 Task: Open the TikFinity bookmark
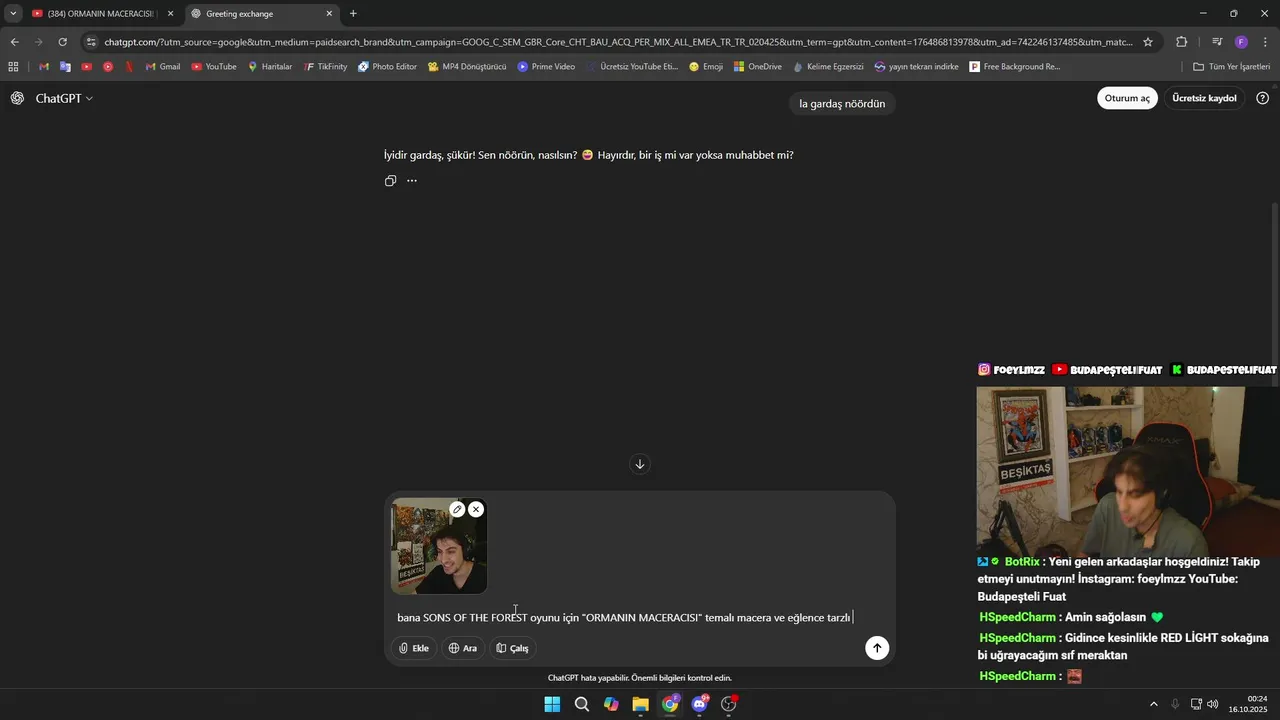point(325,67)
